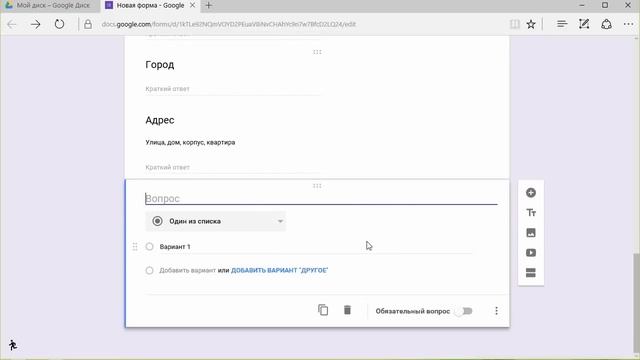The width and height of the screenshot is (640, 360).
Task: Click drag handle atop the active question
Action: (x=317, y=186)
